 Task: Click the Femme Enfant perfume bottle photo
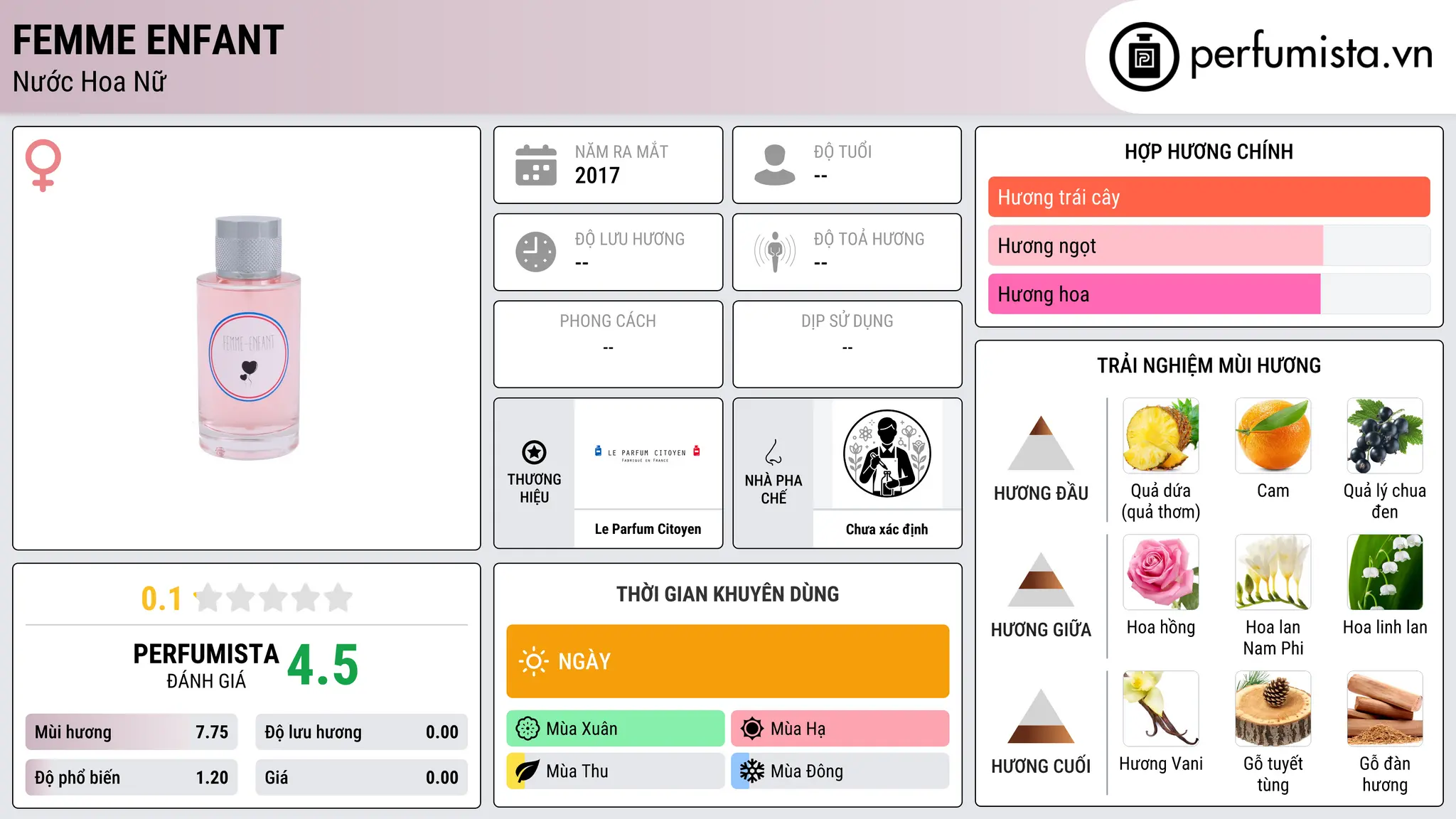click(248, 338)
